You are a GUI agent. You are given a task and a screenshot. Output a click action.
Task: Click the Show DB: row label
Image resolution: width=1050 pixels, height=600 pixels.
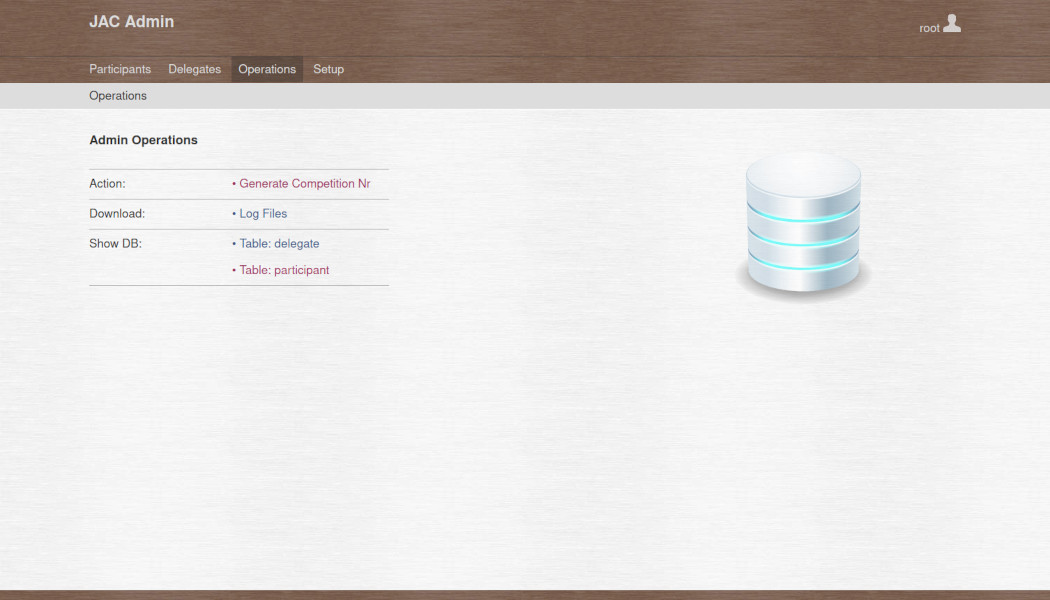click(115, 244)
